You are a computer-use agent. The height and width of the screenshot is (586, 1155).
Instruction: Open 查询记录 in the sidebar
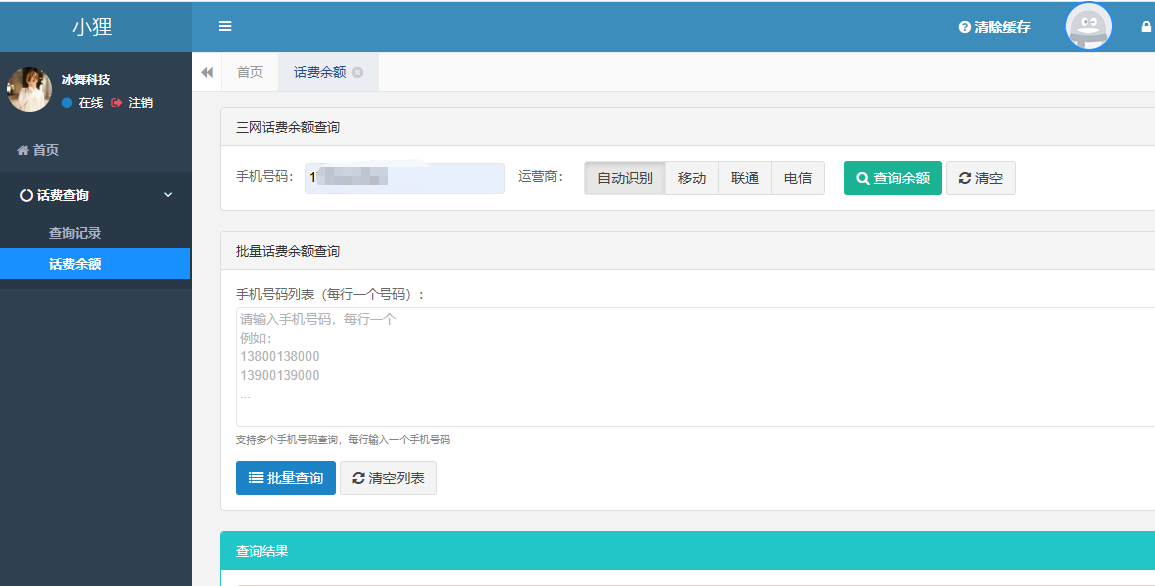tap(75, 233)
